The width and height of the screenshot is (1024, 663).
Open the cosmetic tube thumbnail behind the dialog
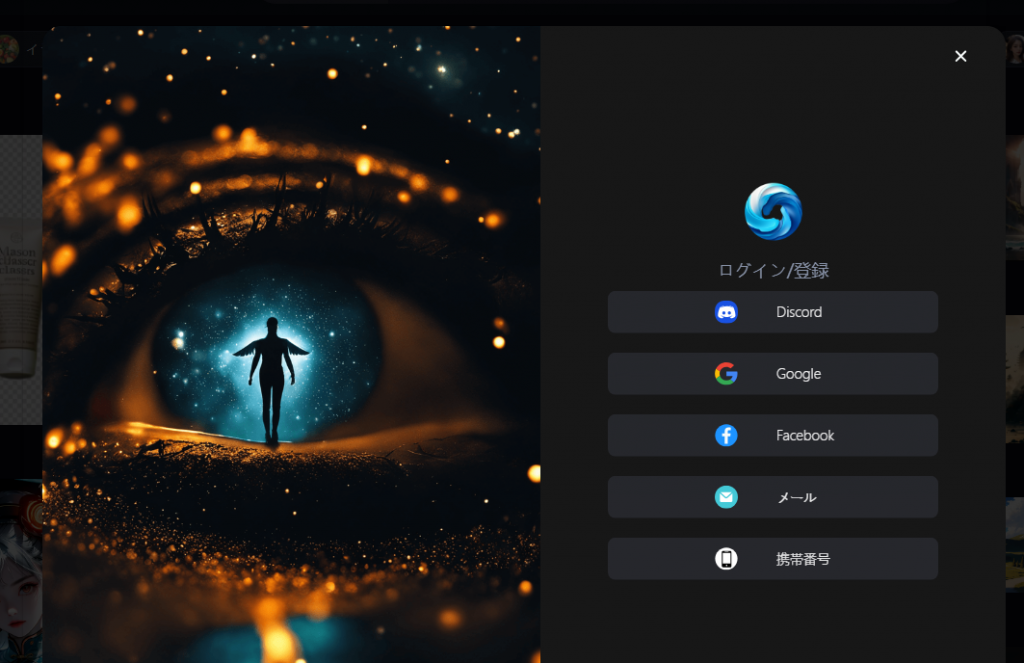coord(21,280)
